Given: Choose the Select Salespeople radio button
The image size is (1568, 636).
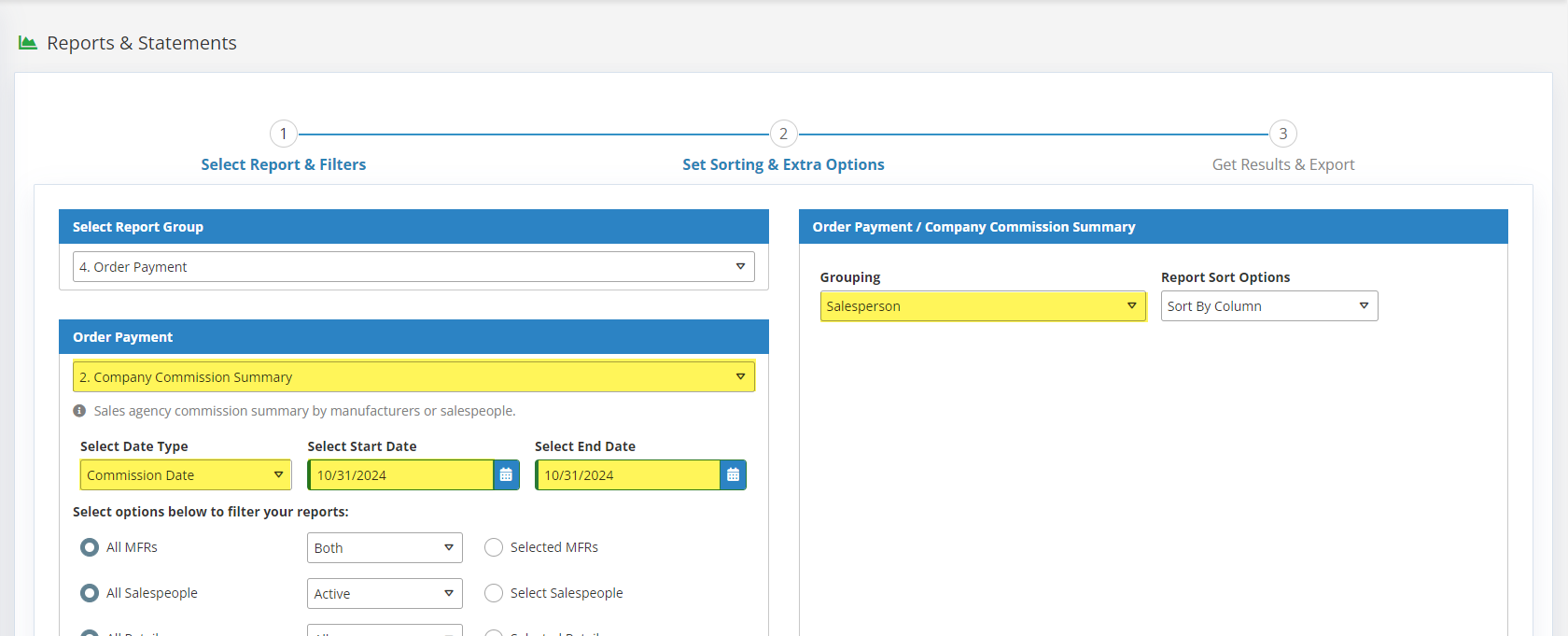Looking at the screenshot, I should 494,593.
